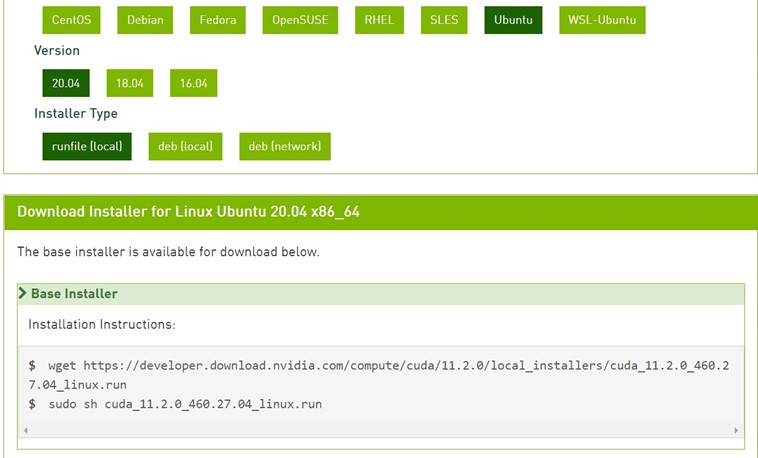
Task: Choose Fedora as distribution
Action: (x=218, y=20)
